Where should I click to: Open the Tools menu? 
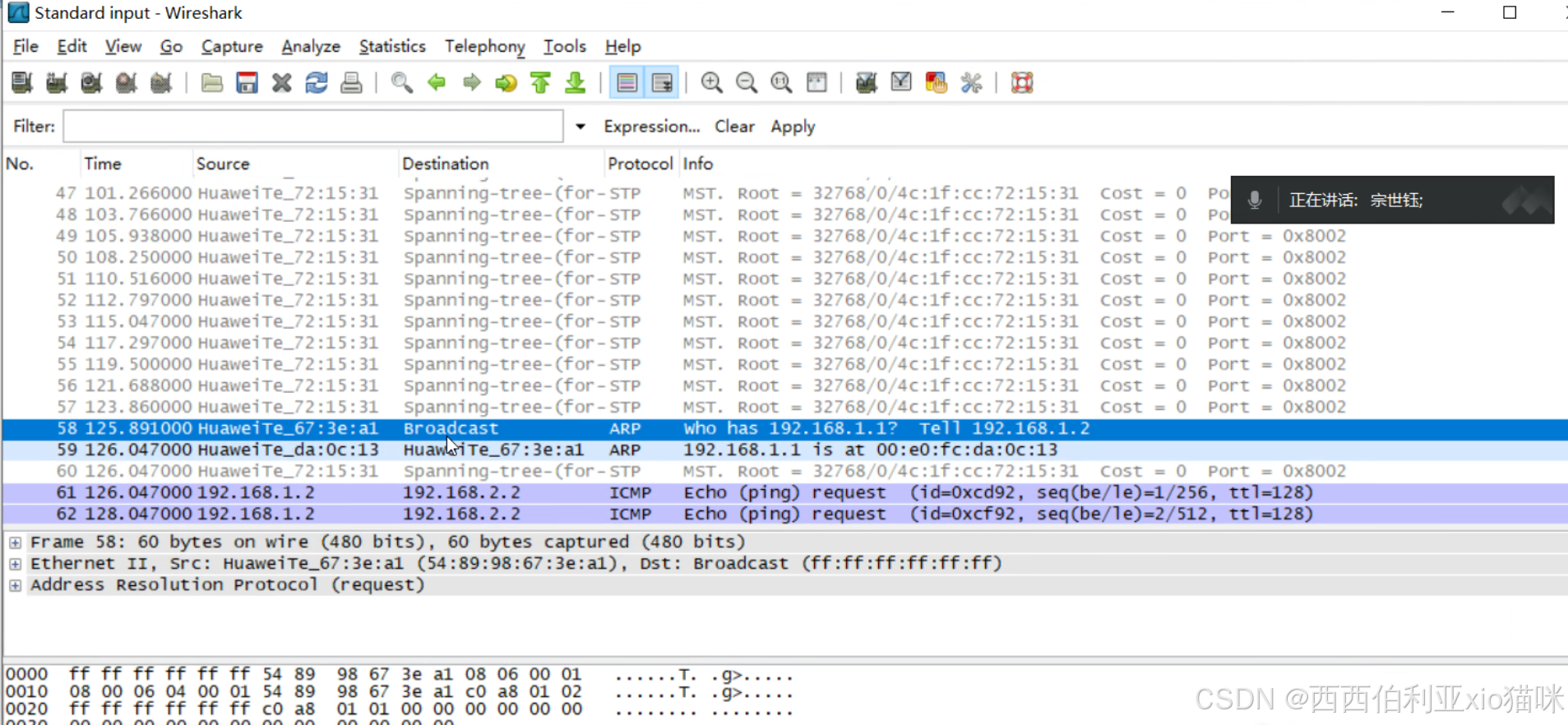565,46
